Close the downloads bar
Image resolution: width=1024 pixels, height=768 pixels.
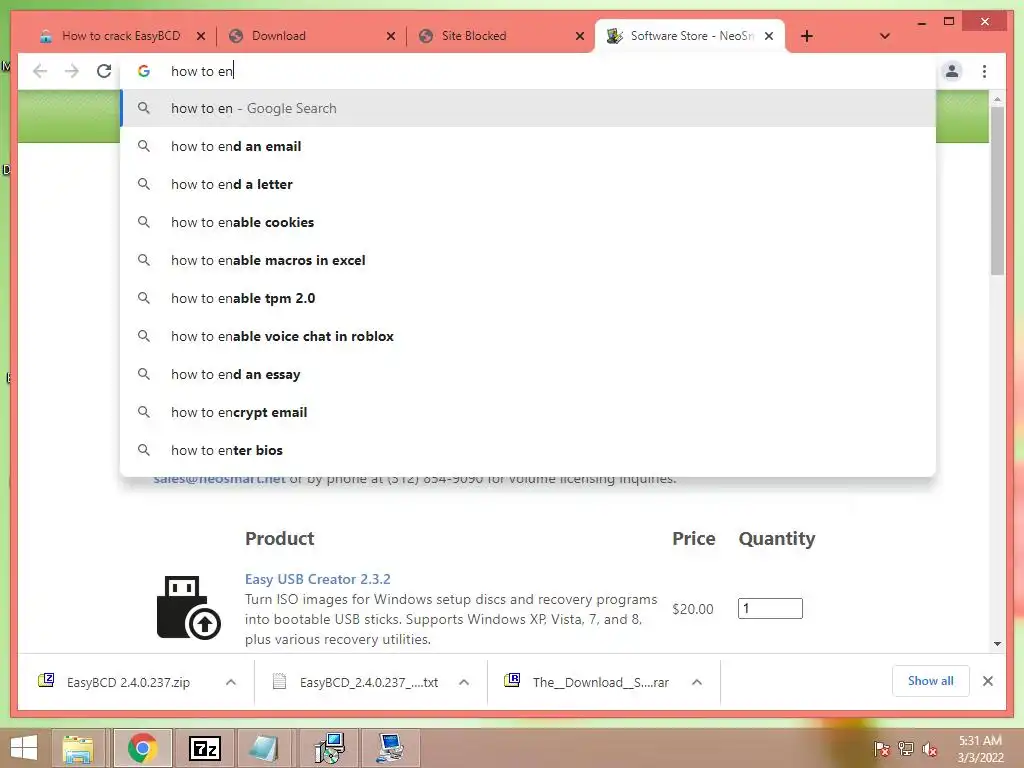pyautogui.click(x=988, y=681)
